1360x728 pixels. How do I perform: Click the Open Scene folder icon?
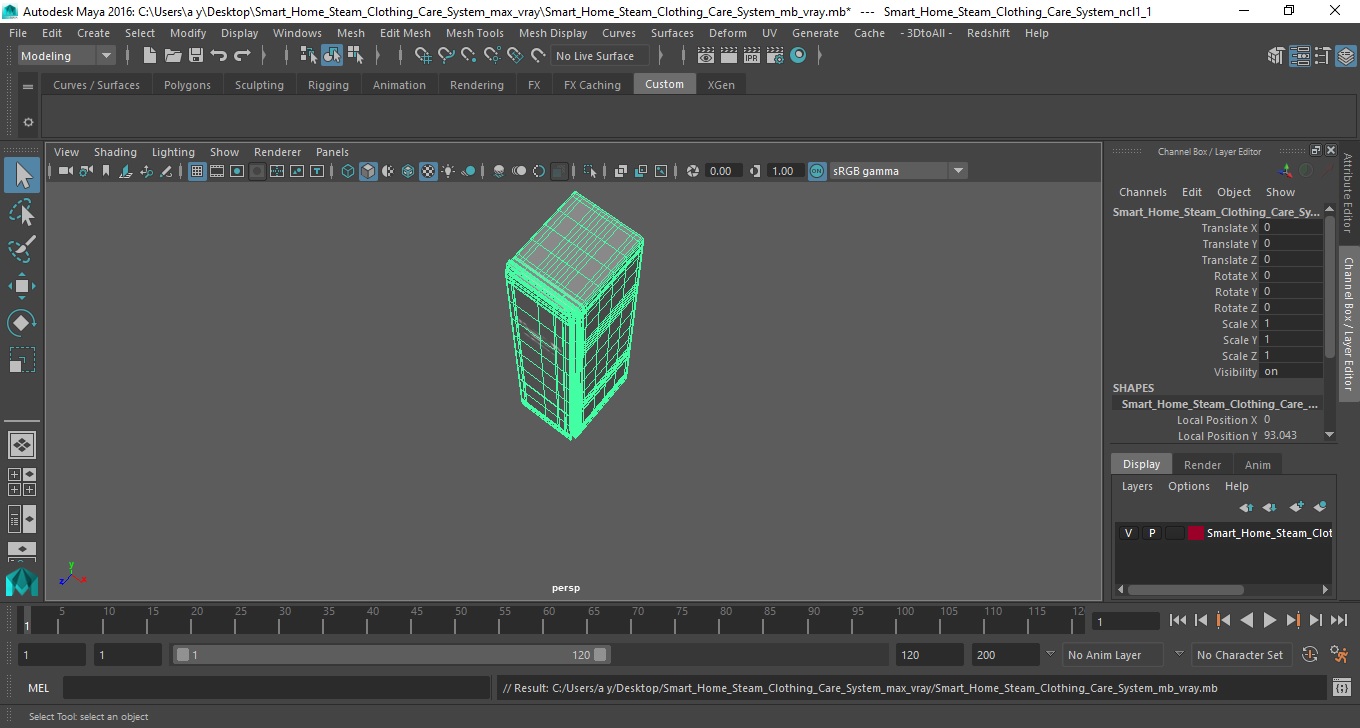click(x=173, y=56)
